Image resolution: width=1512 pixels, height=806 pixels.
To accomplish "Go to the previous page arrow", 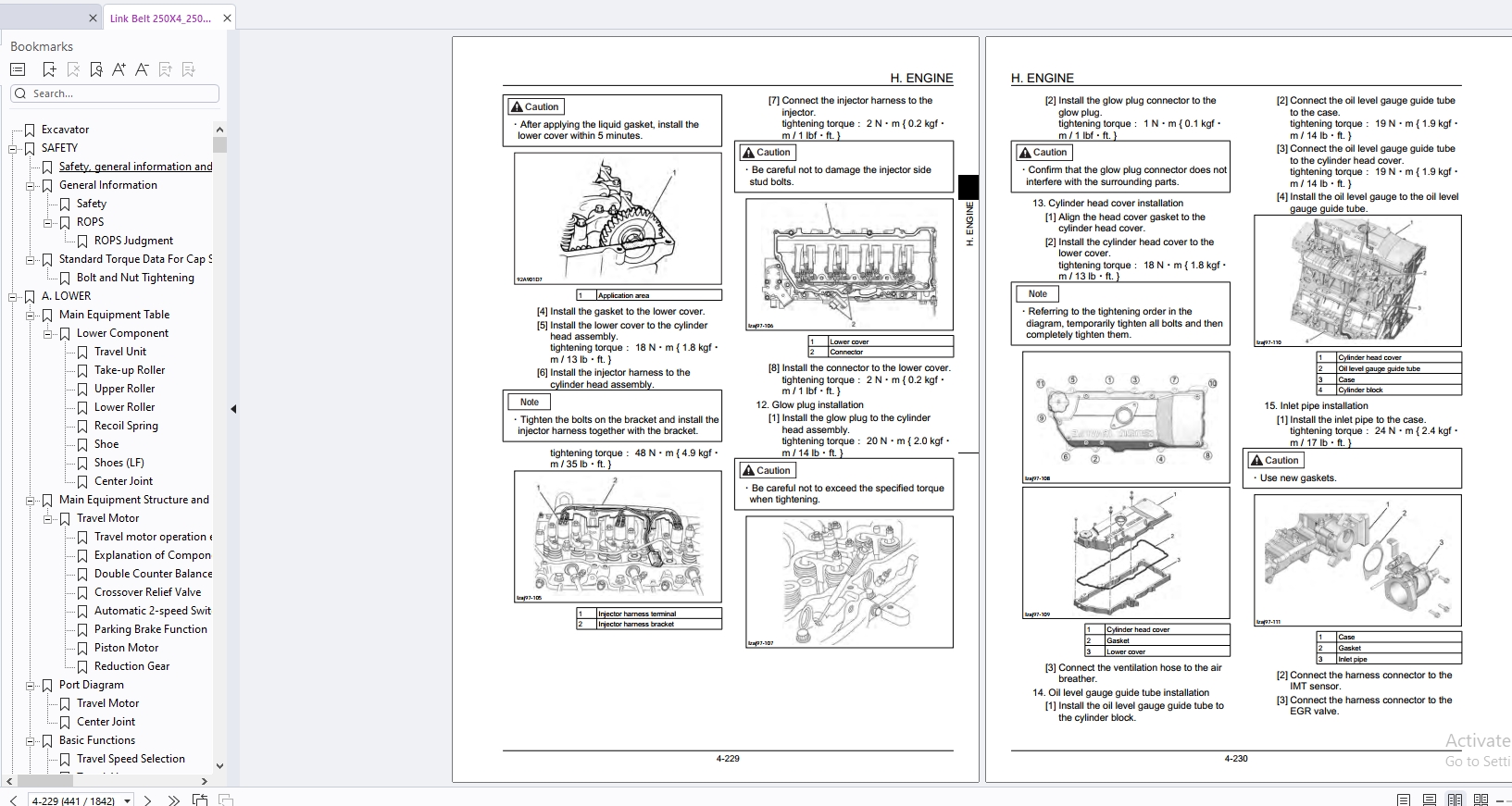I will click(x=13, y=800).
